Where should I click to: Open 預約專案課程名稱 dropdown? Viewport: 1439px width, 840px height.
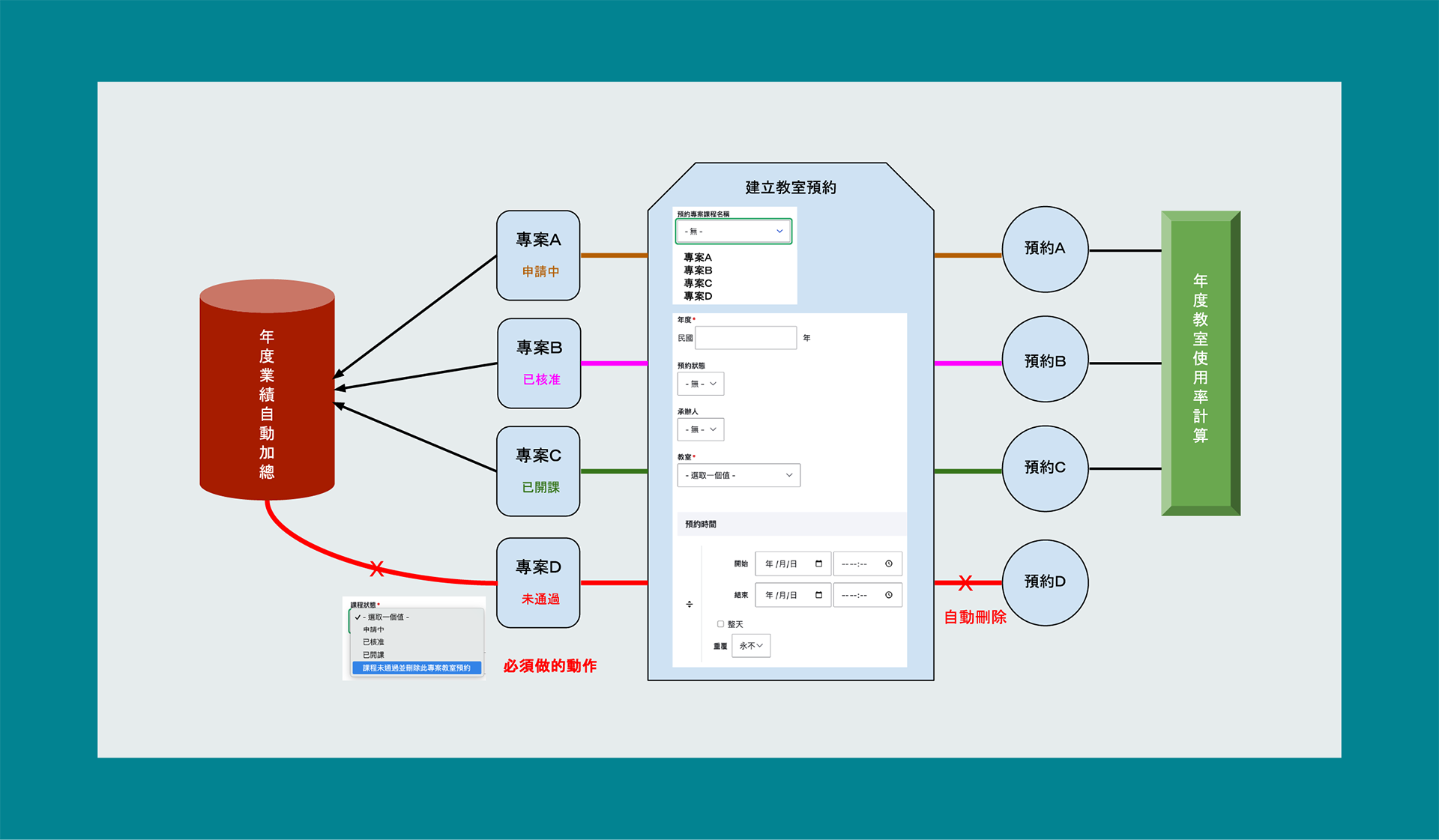[x=733, y=232]
